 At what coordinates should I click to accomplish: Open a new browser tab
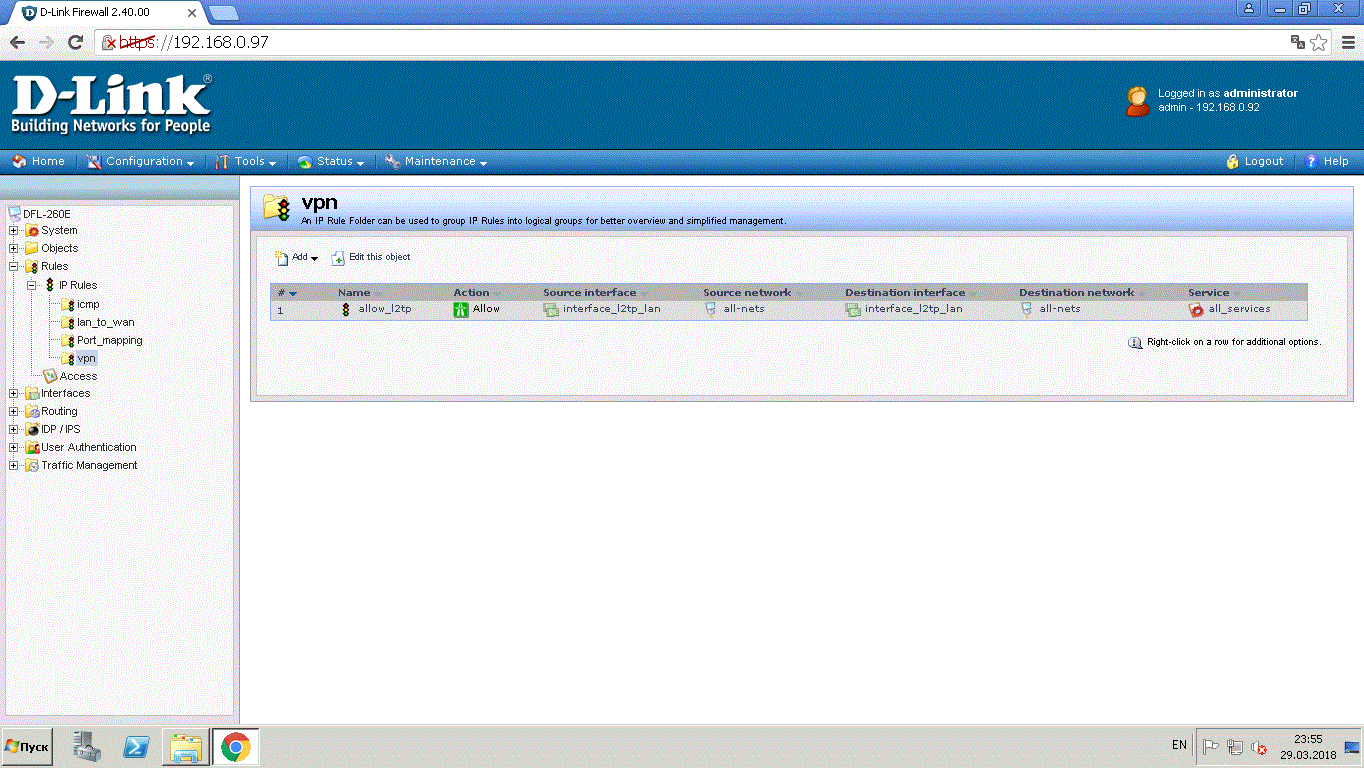click(x=224, y=13)
